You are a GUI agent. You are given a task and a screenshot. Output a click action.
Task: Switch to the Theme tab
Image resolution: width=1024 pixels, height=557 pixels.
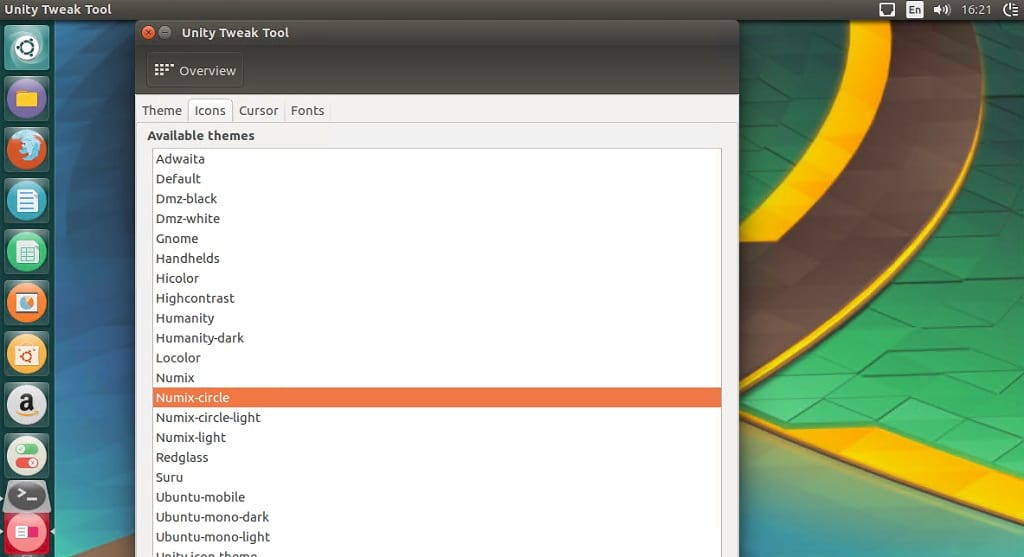[x=162, y=110]
